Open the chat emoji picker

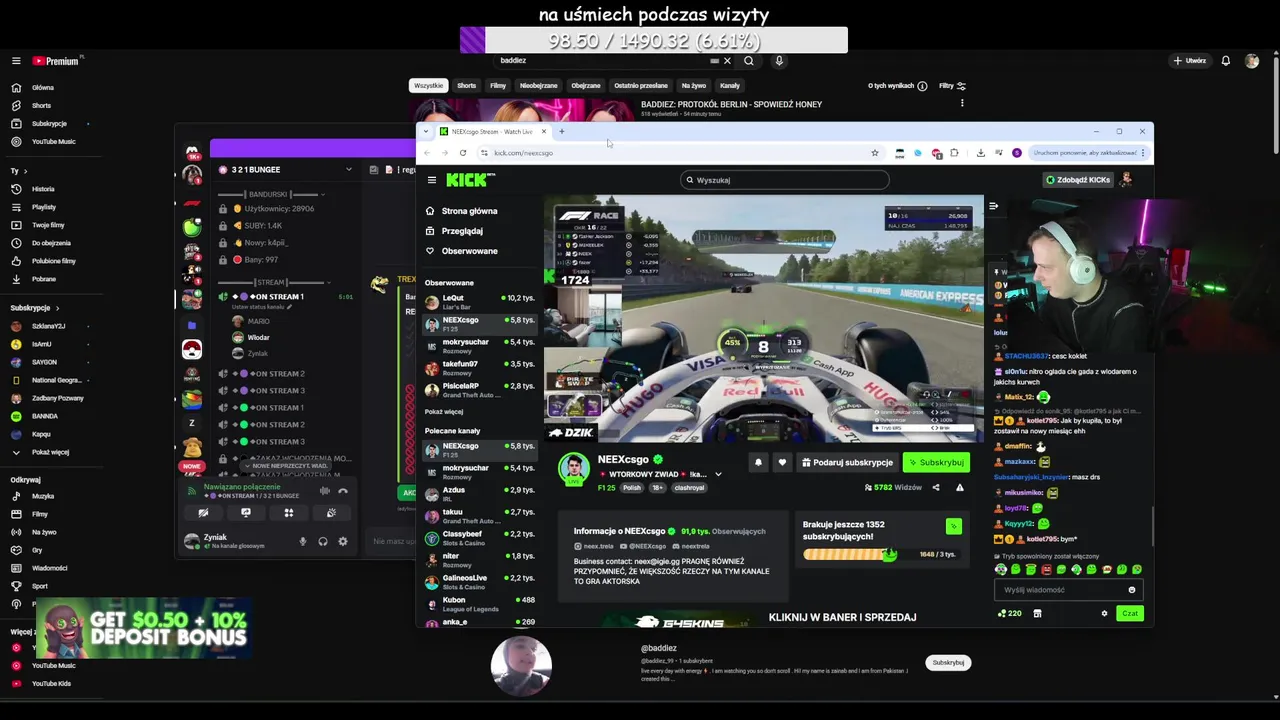click(1132, 590)
